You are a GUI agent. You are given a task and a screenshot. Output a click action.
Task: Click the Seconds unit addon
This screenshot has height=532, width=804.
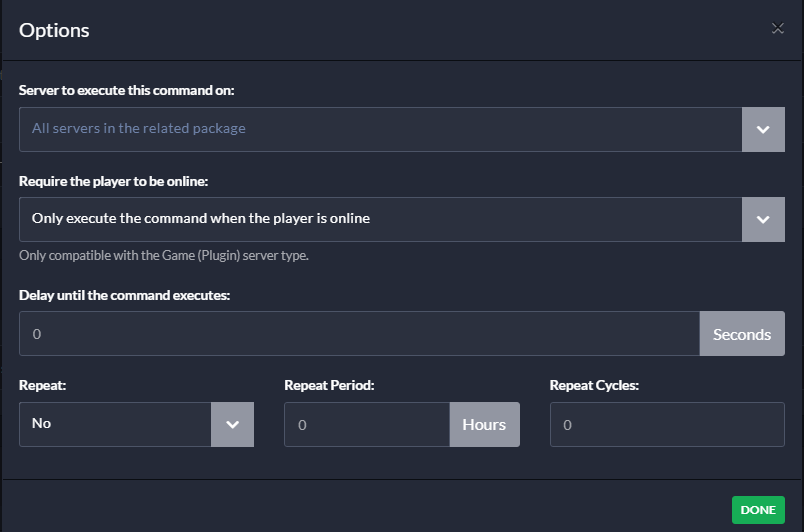(742, 334)
